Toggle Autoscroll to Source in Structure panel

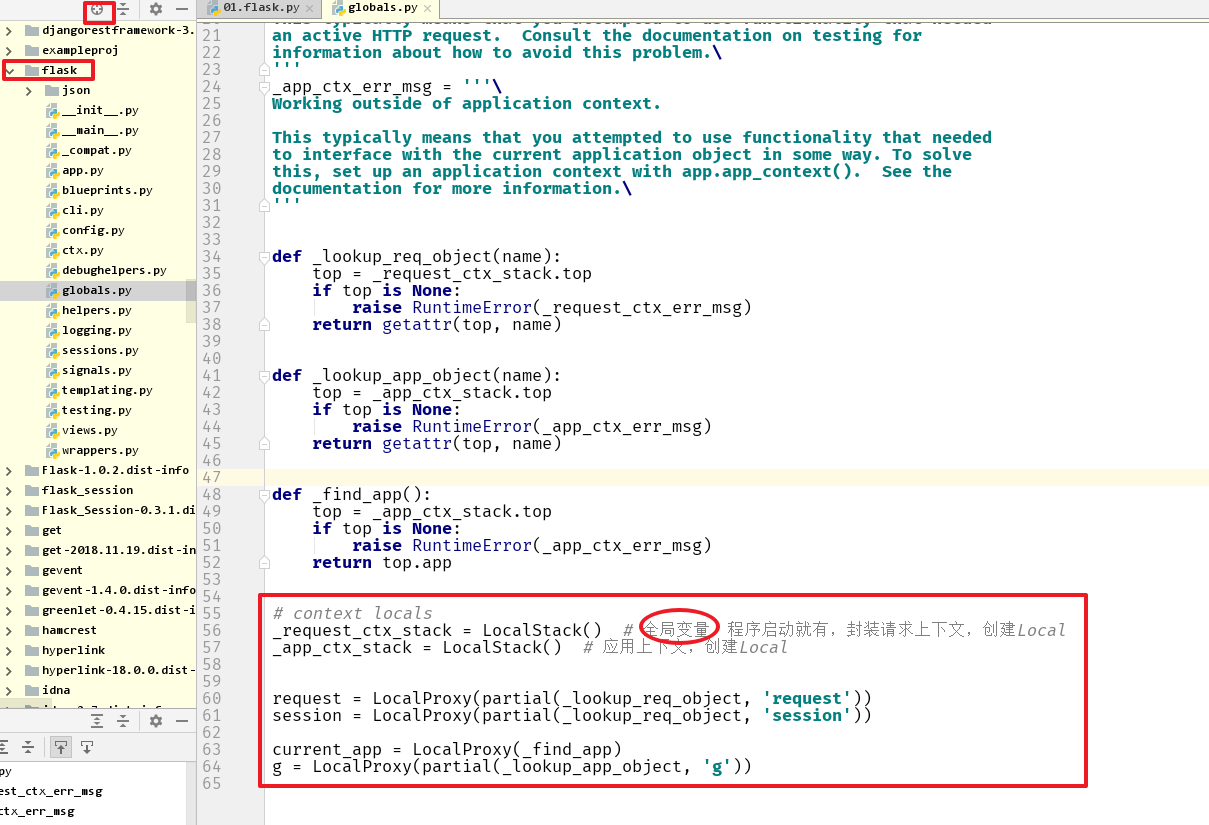61,747
